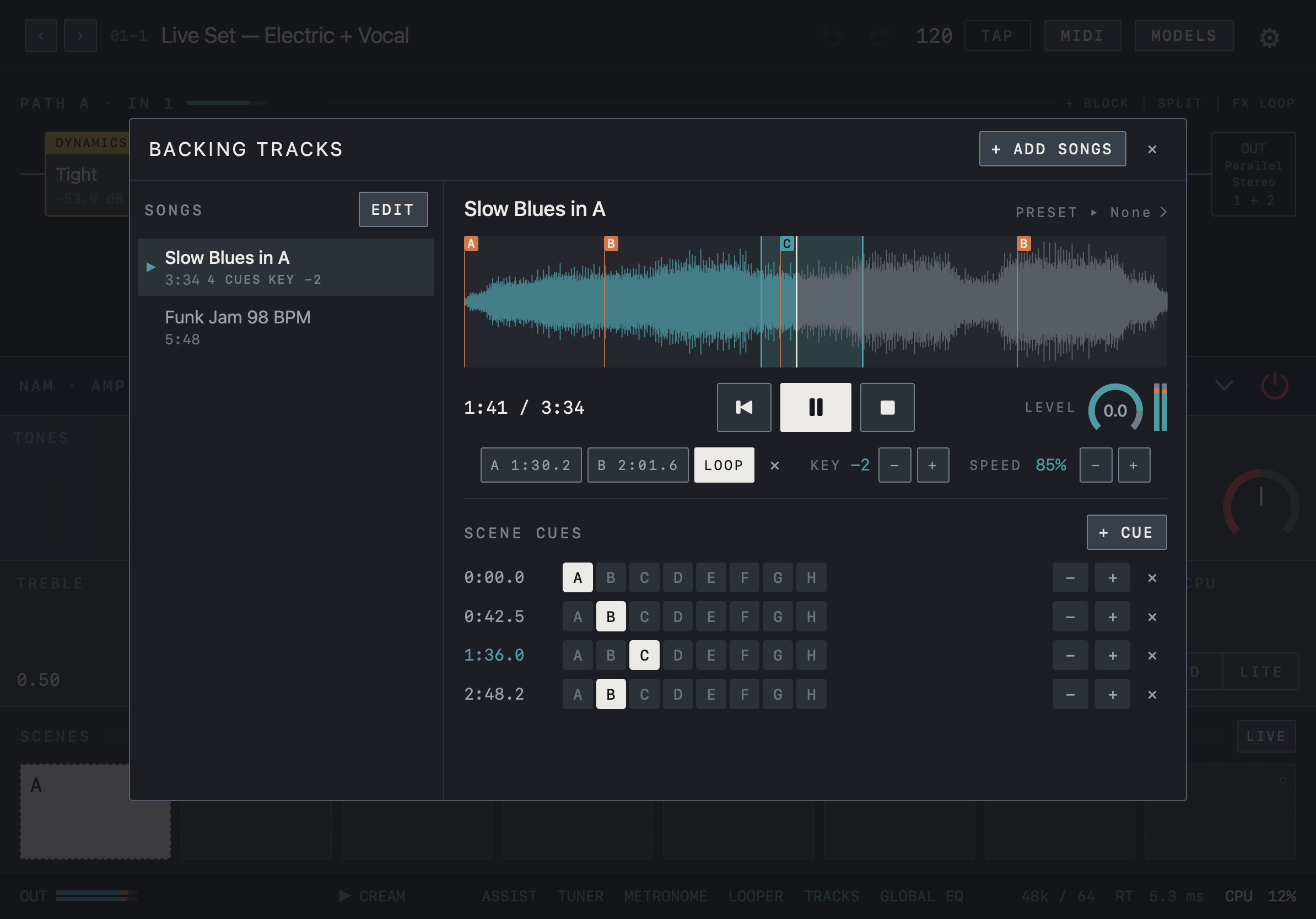Open the LOOPER tab in the bottom bar
Image resolution: width=1316 pixels, height=919 pixels.
coord(756,896)
